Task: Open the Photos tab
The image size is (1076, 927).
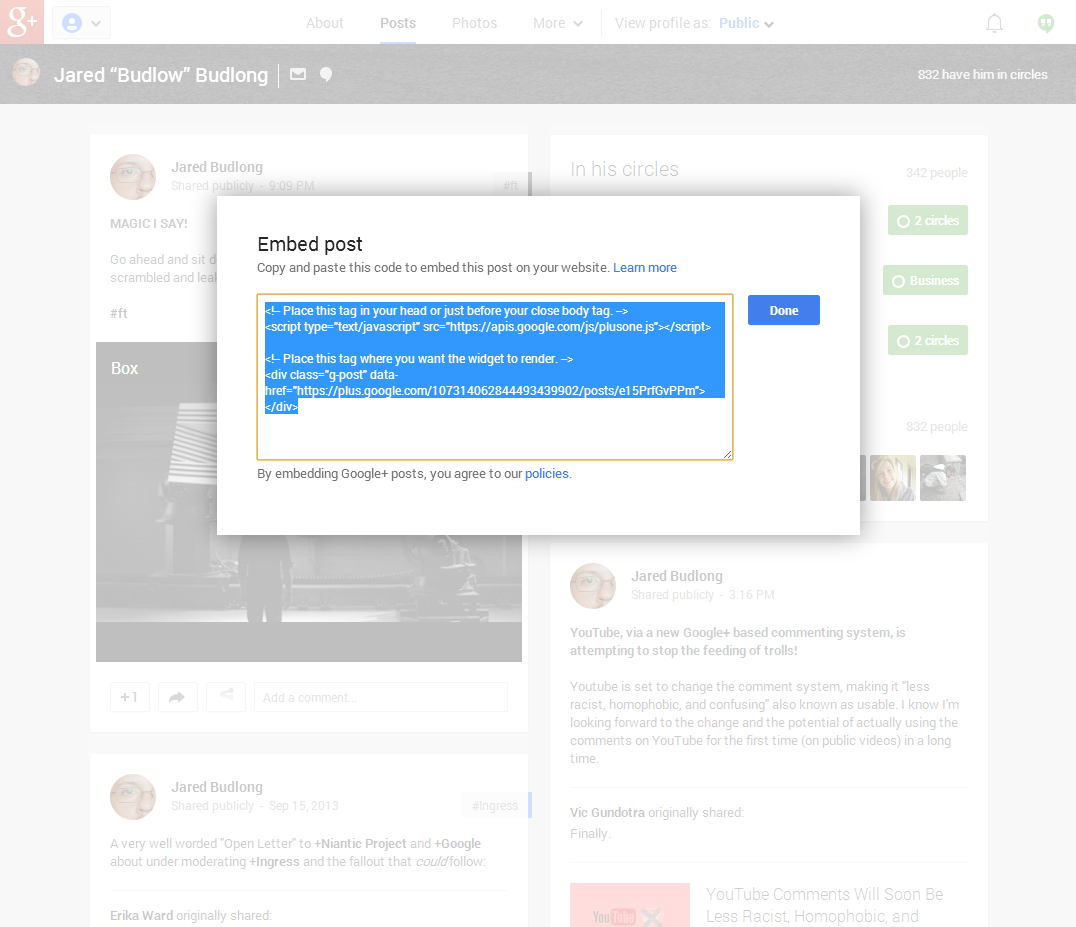Action: coord(474,23)
